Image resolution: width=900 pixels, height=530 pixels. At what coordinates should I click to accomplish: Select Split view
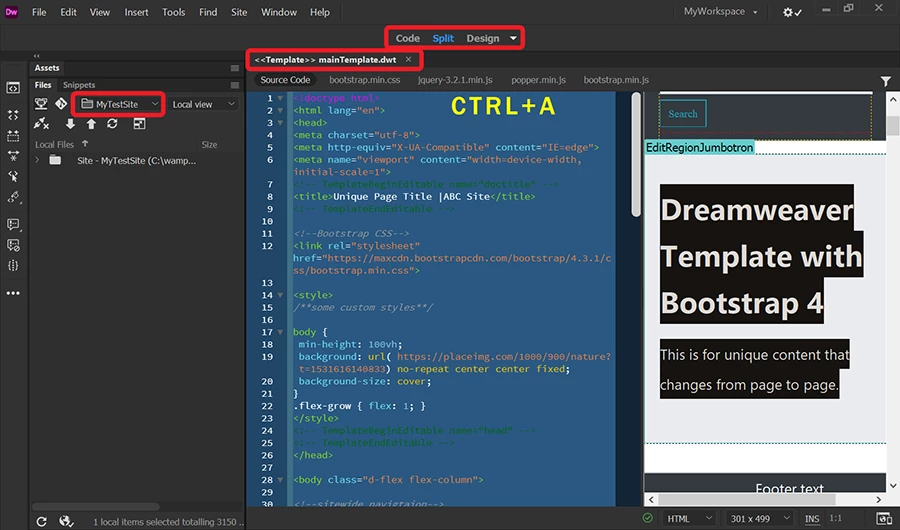click(x=443, y=38)
